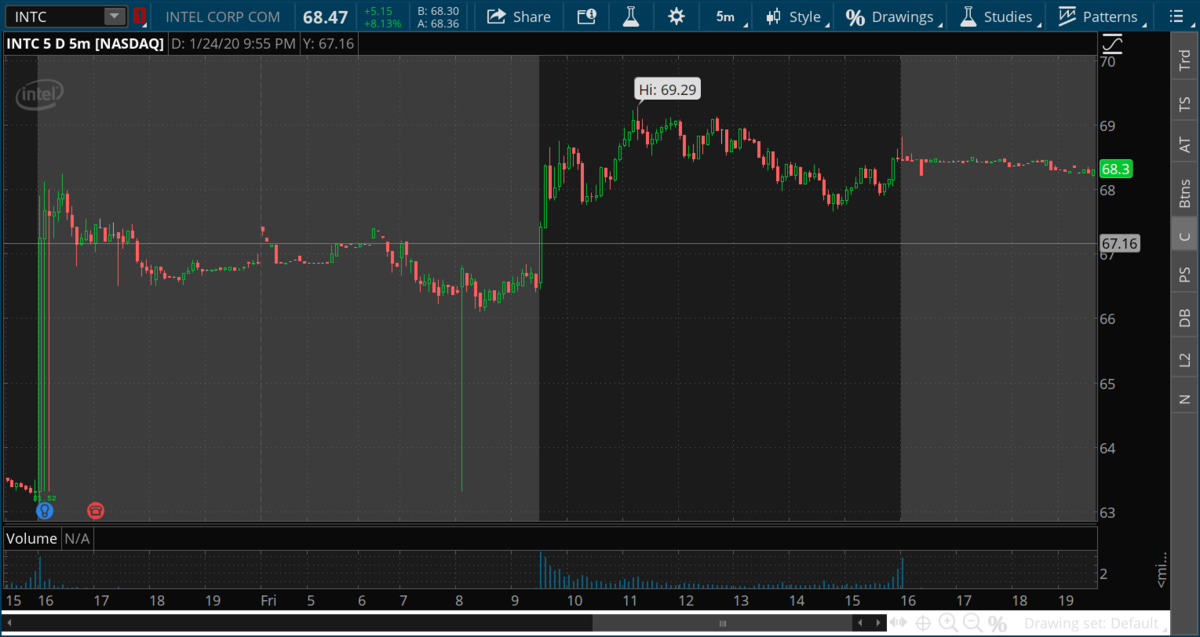Image resolution: width=1200 pixels, height=637 pixels.
Task: Open the Drawings menu
Action: pyautogui.click(x=892, y=16)
